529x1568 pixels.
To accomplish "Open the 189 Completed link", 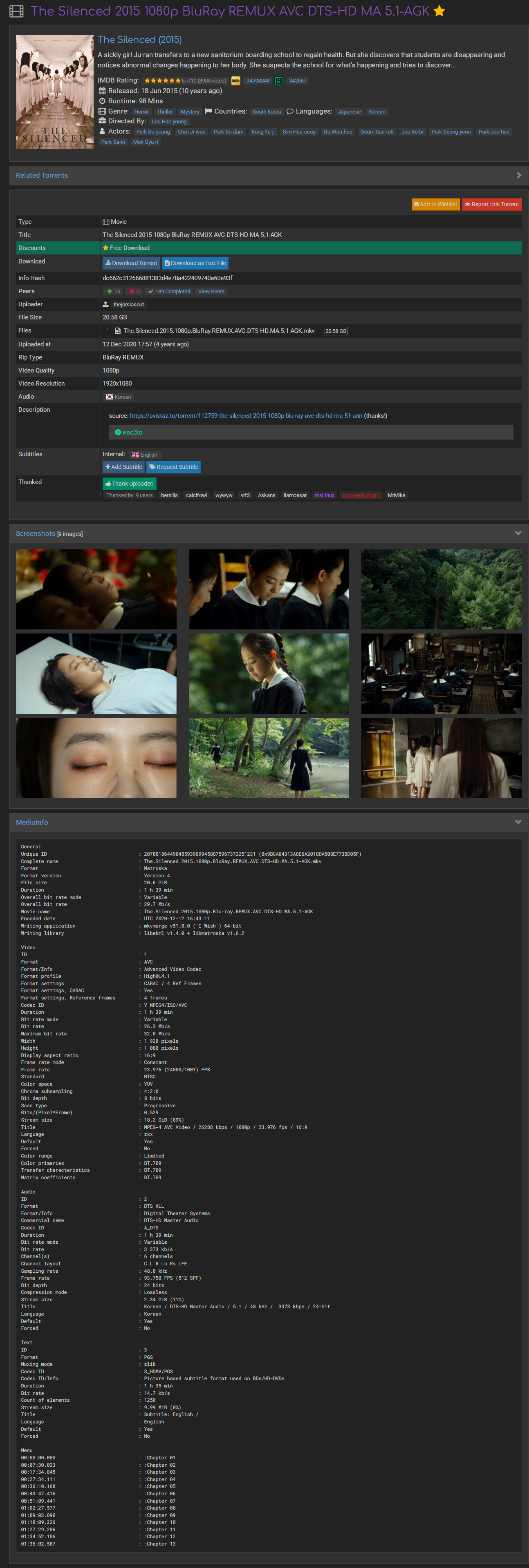I will [169, 292].
